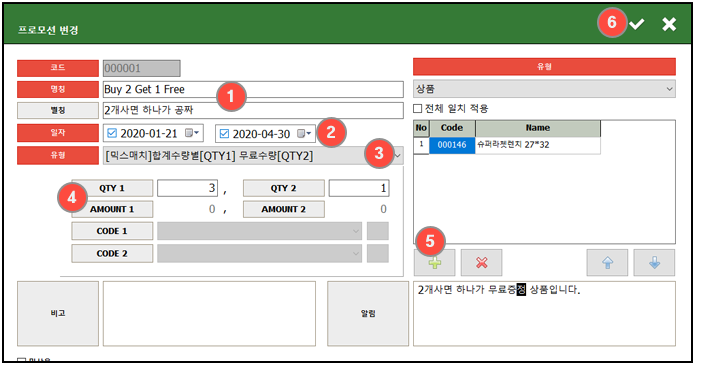Click the 알림 label button

coord(368,313)
